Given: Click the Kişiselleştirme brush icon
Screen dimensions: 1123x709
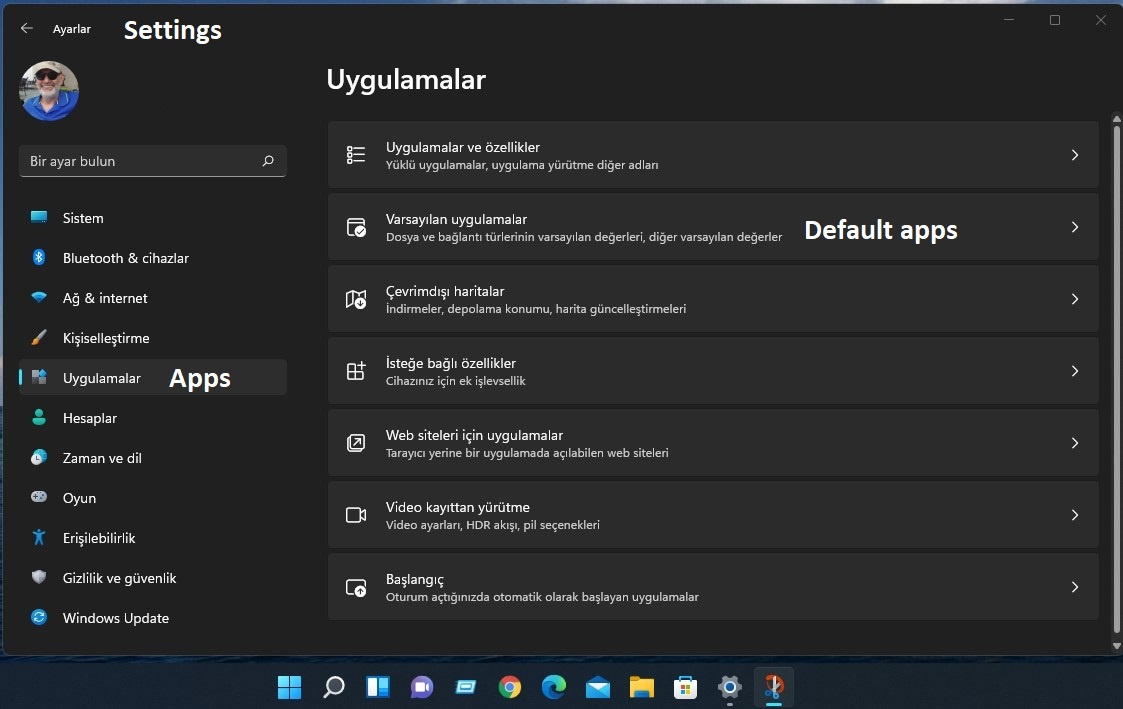Looking at the screenshot, I should 39,337.
